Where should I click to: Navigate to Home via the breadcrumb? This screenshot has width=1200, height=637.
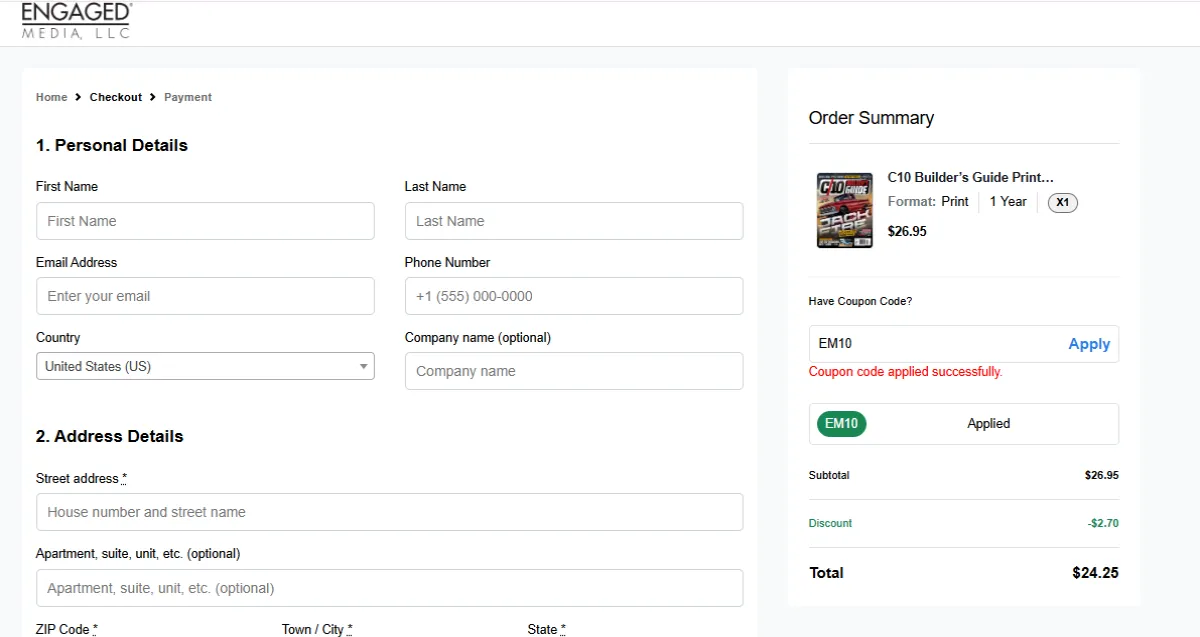point(51,97)
